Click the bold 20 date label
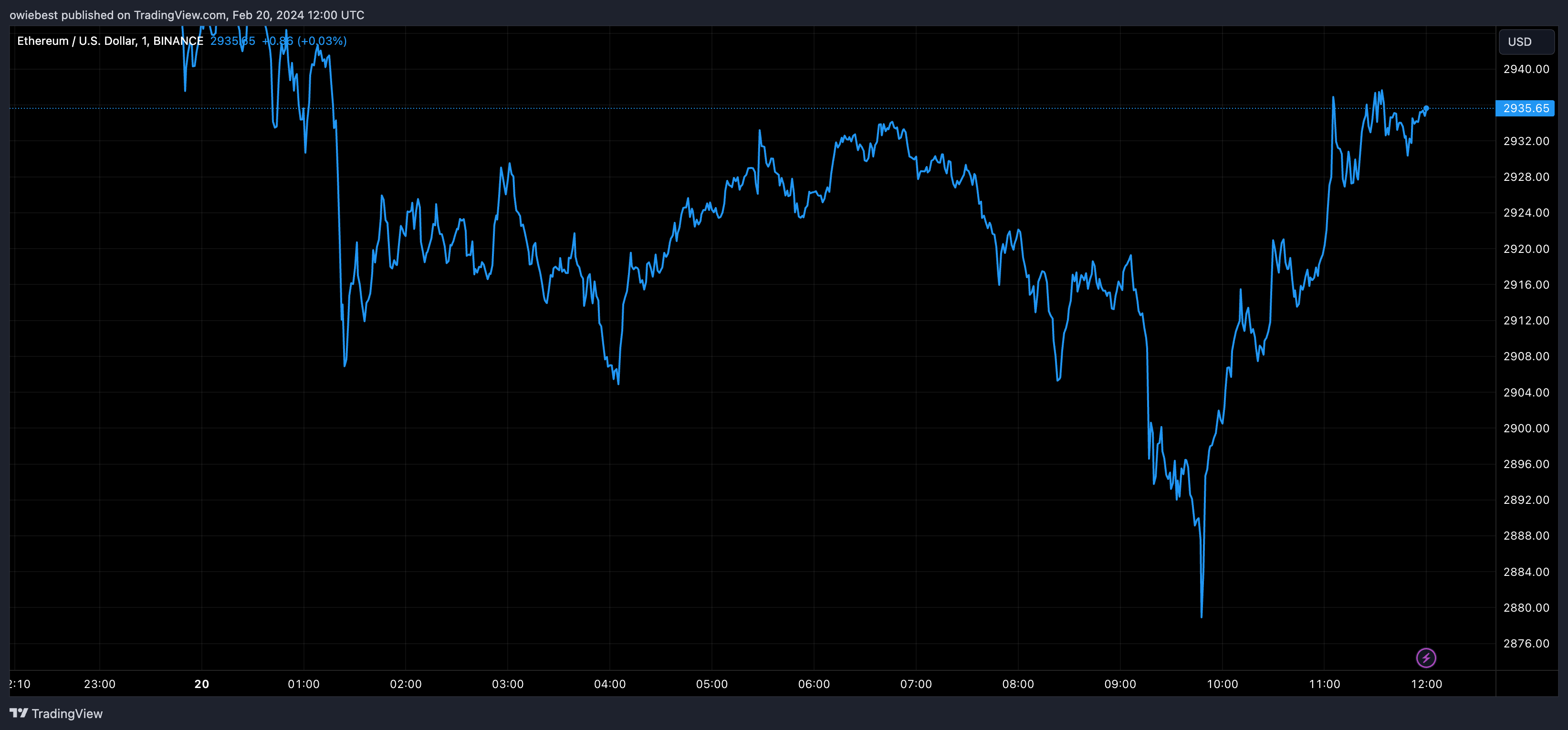1568x730 pixels. pyautogui.click(x=201, y=684)
